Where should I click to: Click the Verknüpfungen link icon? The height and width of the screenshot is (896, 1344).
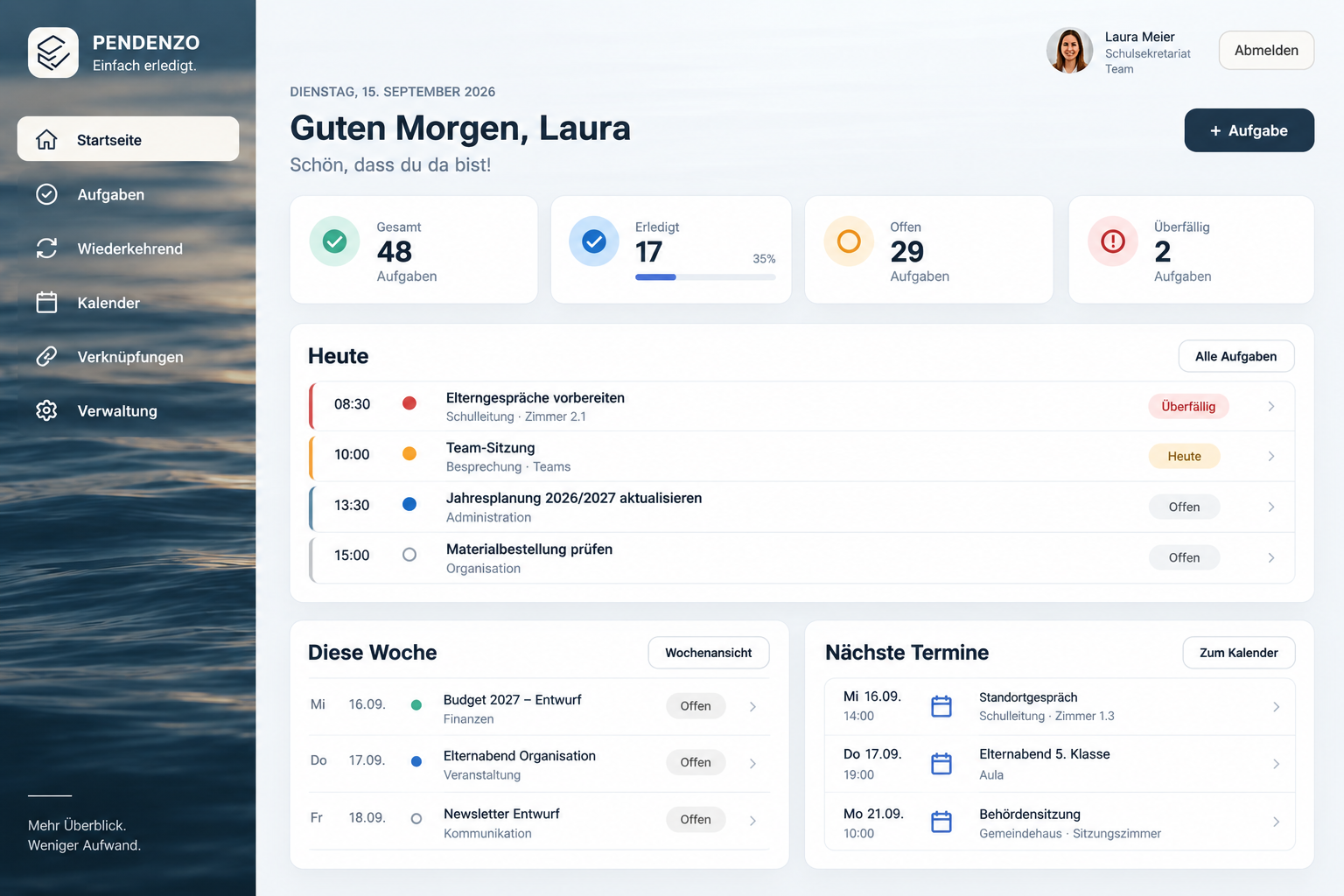pos(46,356)
